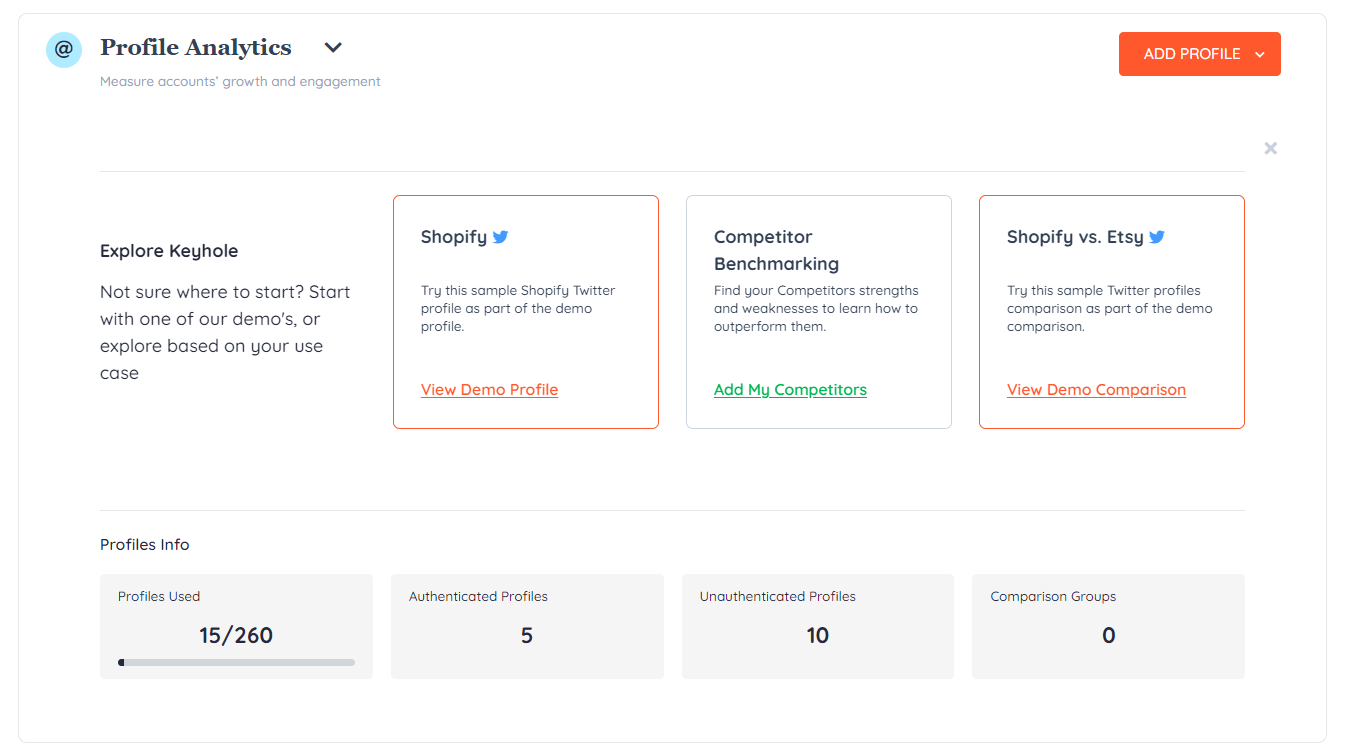Click the Comparison Groups counter
The image size is (1360, 754).
coord(1108,635)
